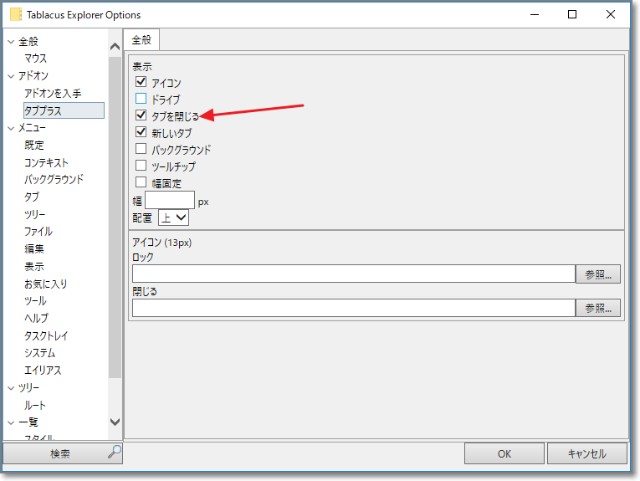This screenshot has width=640, height=481.
Task: Select the 全般 tab
Action: pos(141,40)
